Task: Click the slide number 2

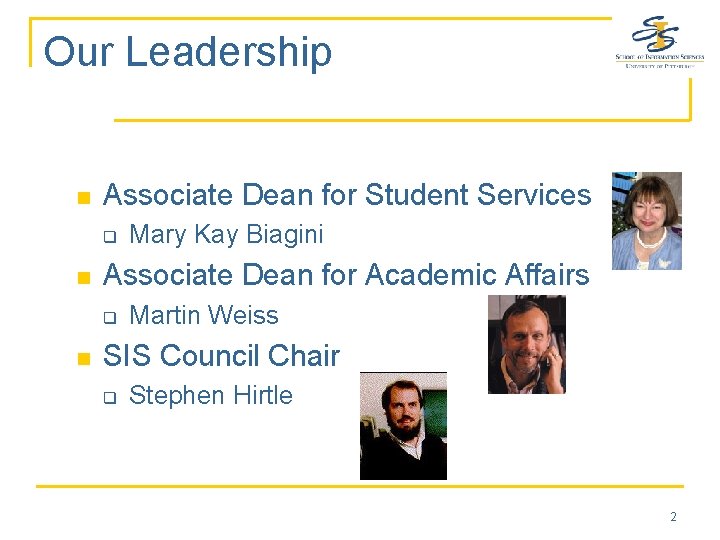Action: point(673,517)
